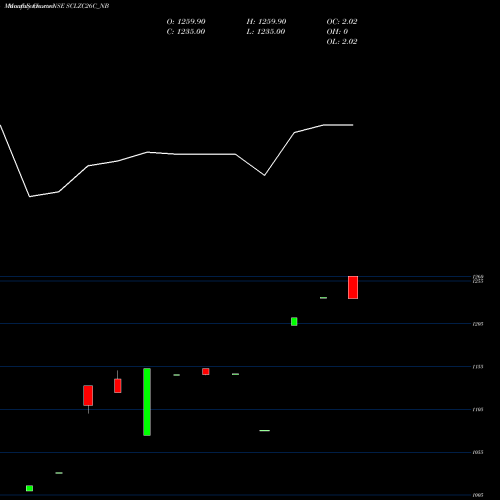Click the SCLZC26C_NB symbol title

pyautogui.click(x=88, y=6)
